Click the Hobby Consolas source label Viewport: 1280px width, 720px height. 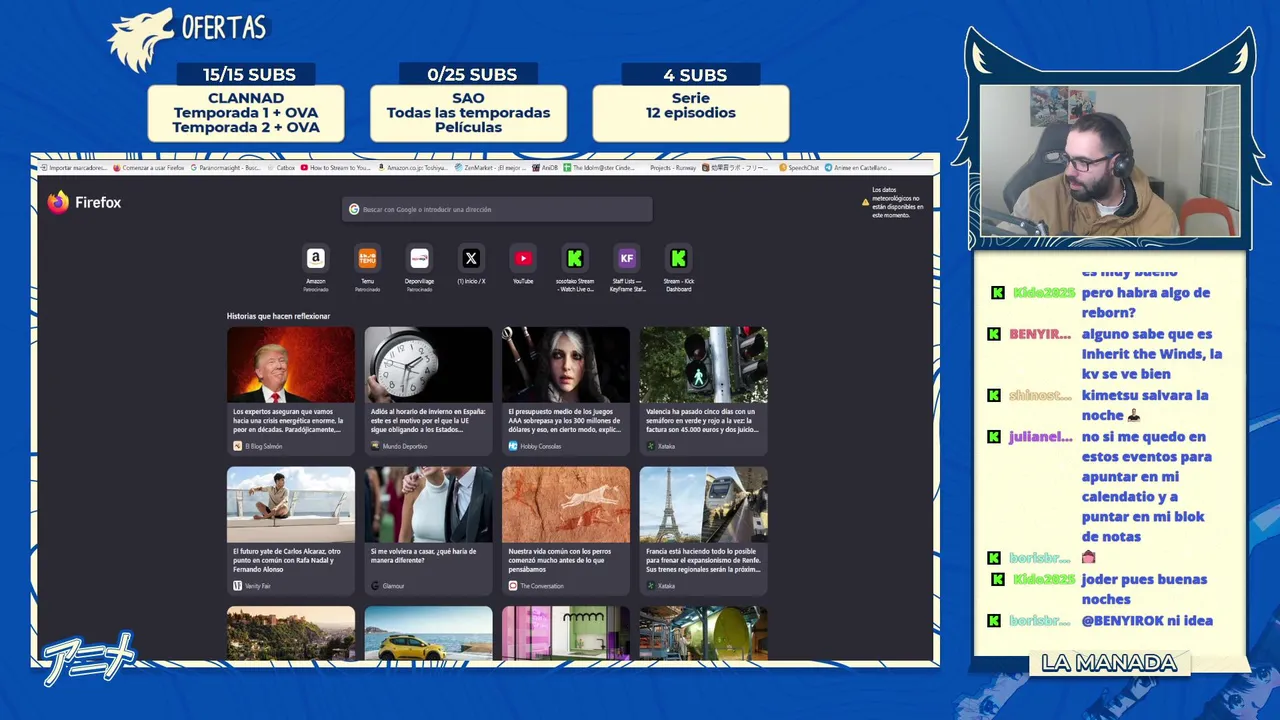pos(535,446)
